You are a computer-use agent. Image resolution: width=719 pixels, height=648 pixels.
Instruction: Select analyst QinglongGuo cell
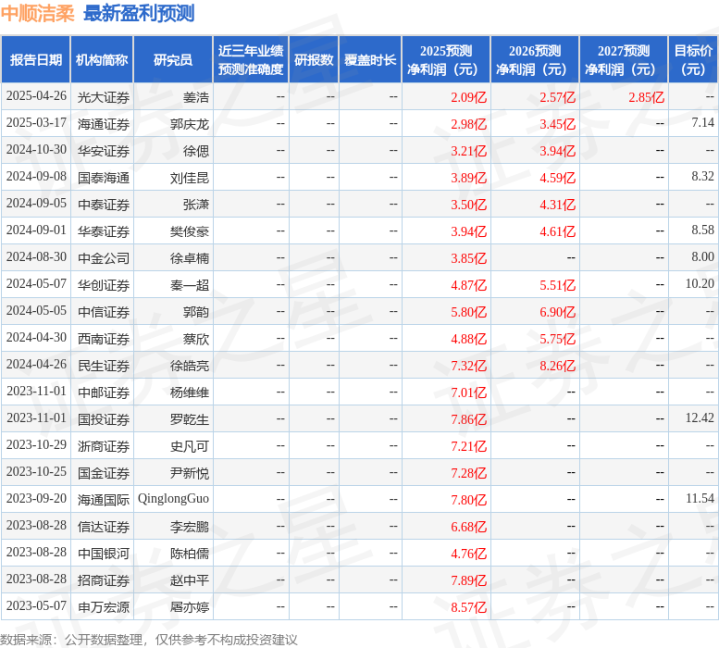[x=173, y=498]
